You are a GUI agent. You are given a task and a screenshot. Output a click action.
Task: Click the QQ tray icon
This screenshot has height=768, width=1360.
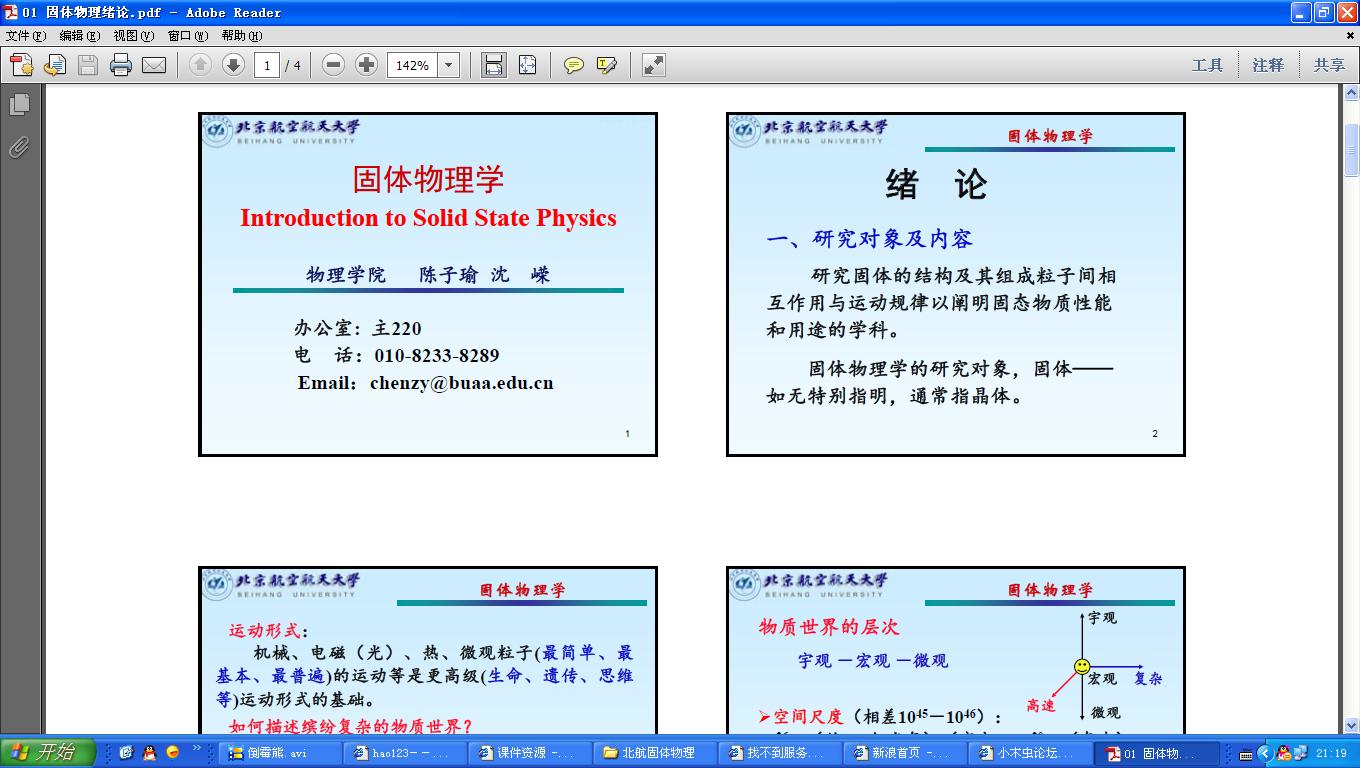click(1283, 753)
